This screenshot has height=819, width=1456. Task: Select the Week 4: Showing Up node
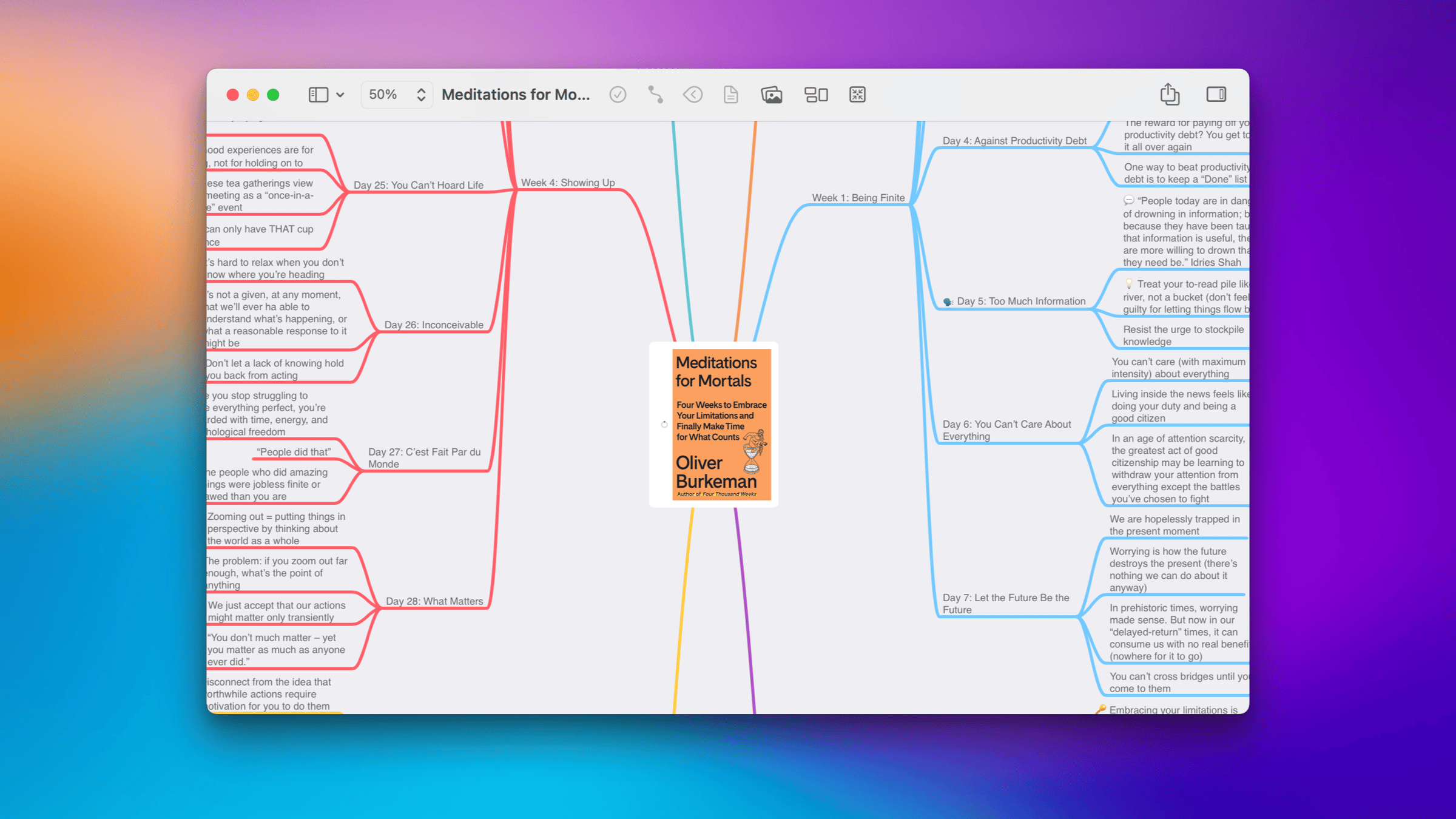(568, 183)
